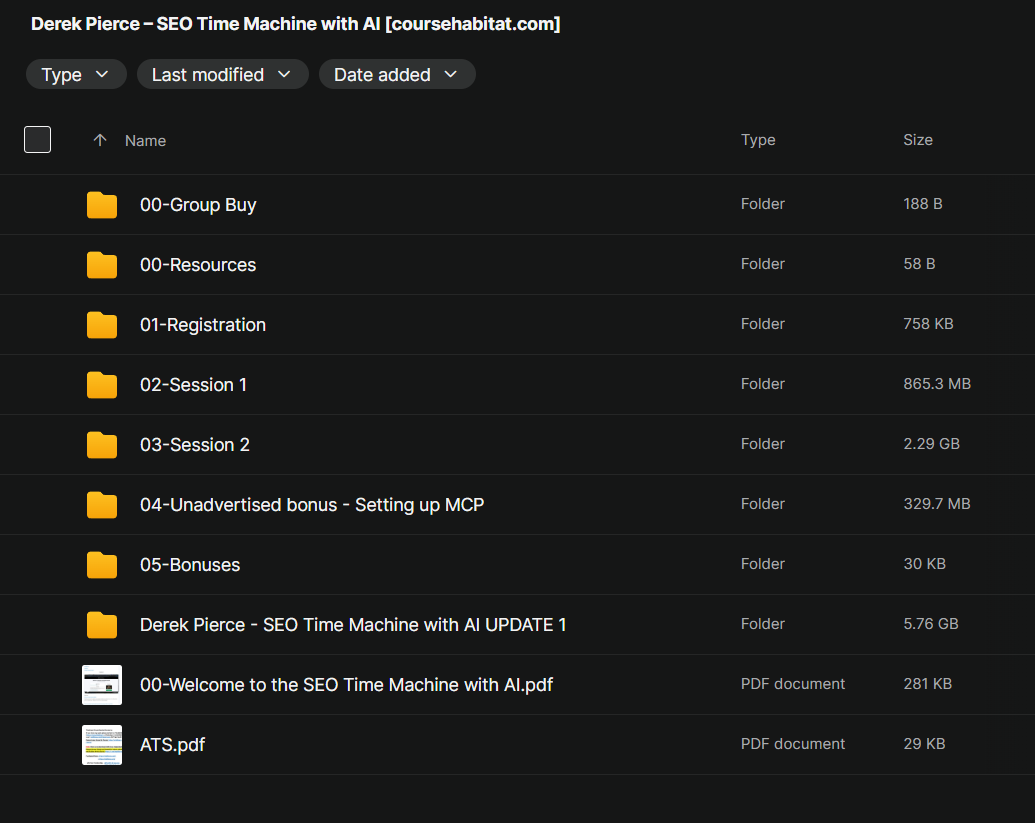Image resolution: width=1035 pixels, height=823 pixels.
Task: Click the 00-Group Buy folder icon
Action: [102, 205]
